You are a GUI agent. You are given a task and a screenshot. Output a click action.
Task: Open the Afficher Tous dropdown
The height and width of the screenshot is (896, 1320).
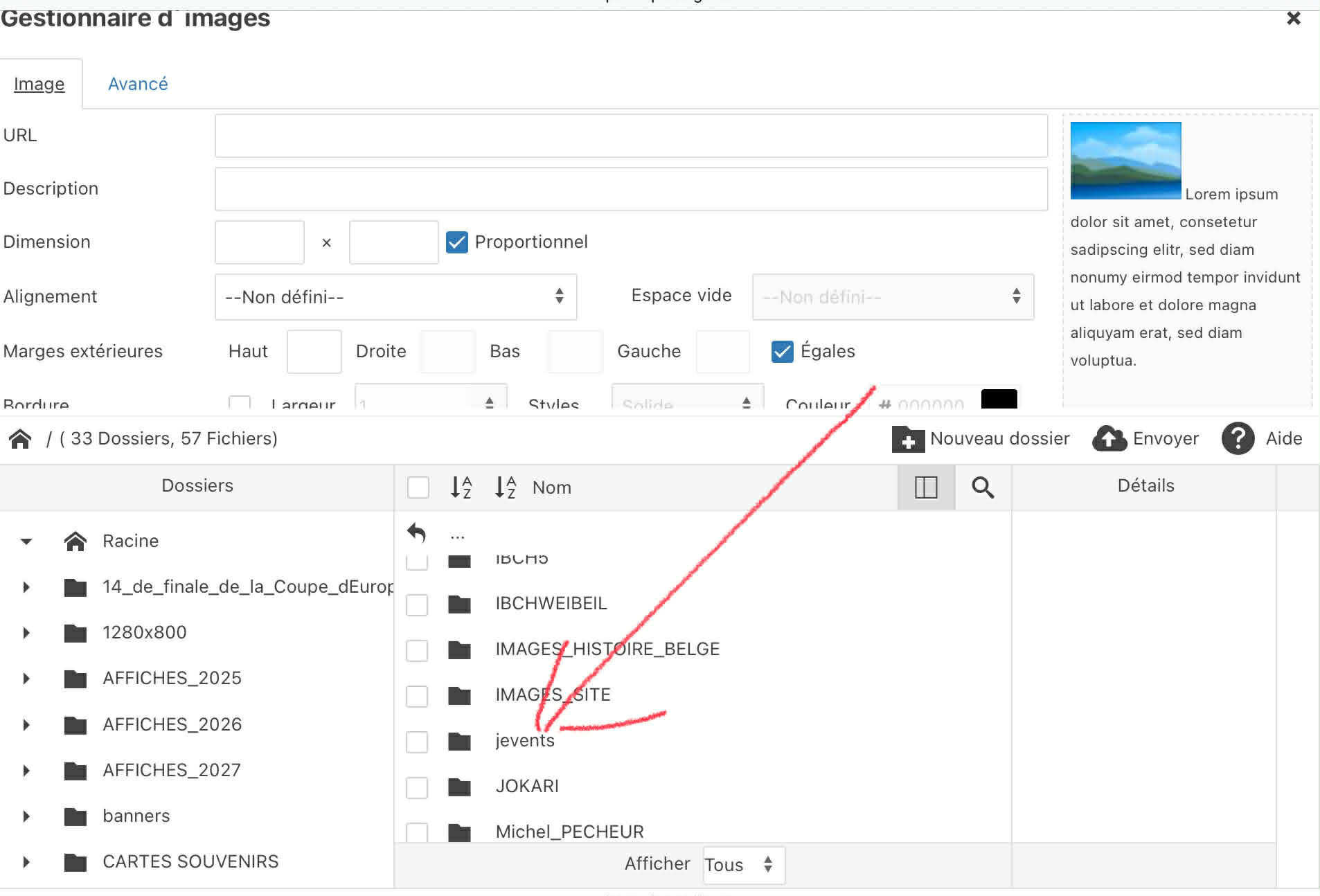(x=743, y=865)
